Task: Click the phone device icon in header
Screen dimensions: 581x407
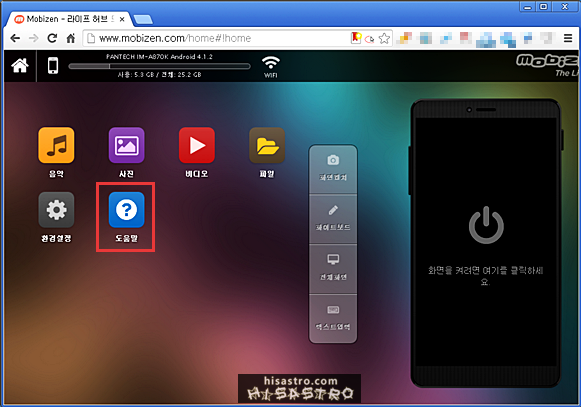Action: (53, 66)
